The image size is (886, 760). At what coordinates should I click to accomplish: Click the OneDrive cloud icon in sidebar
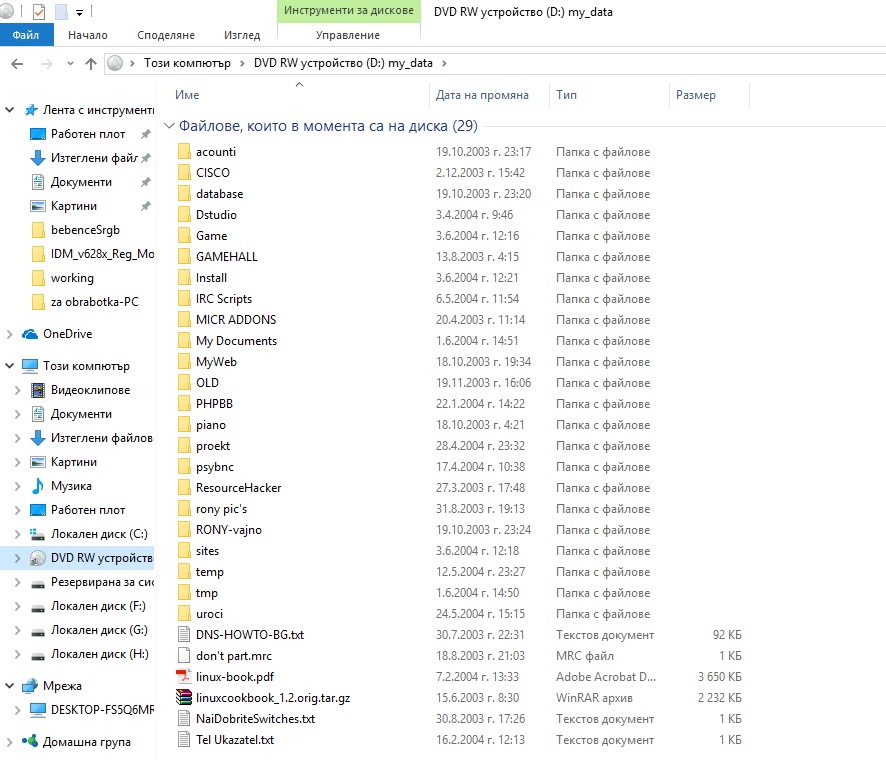[30, 334]
